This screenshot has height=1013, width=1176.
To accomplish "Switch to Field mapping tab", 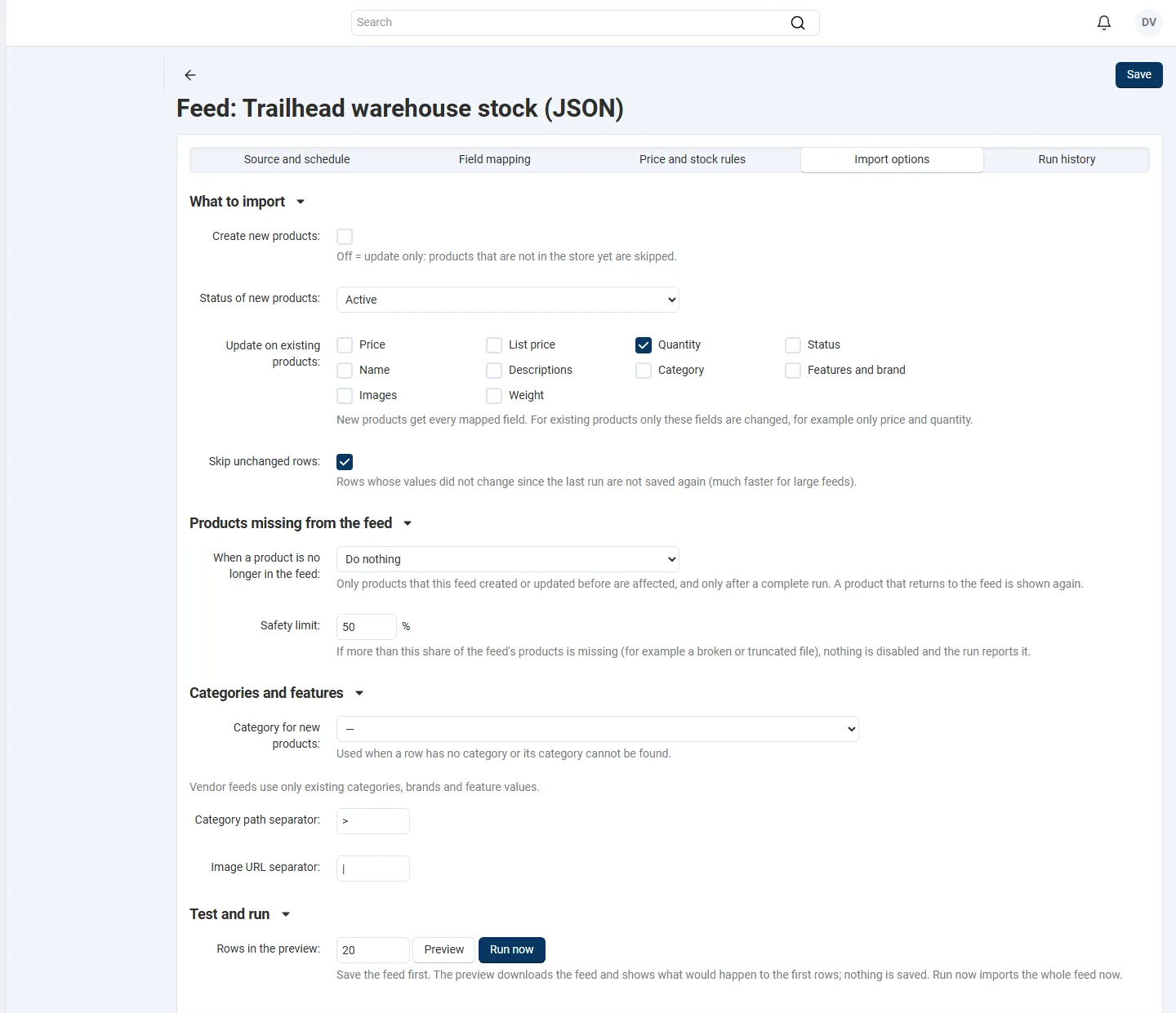I will pos(495,159).
